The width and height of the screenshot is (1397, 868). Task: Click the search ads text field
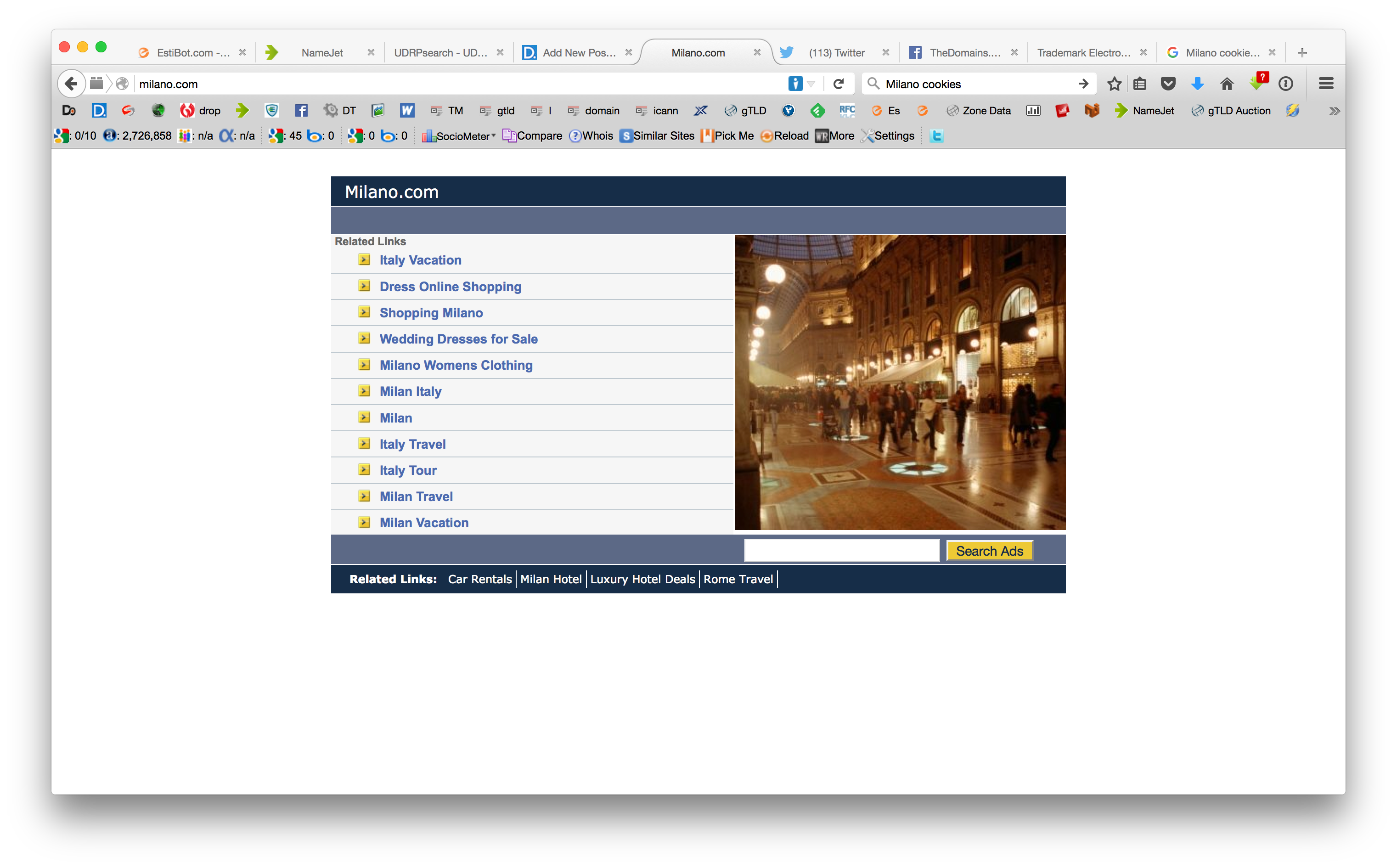(x=841, y=551)
